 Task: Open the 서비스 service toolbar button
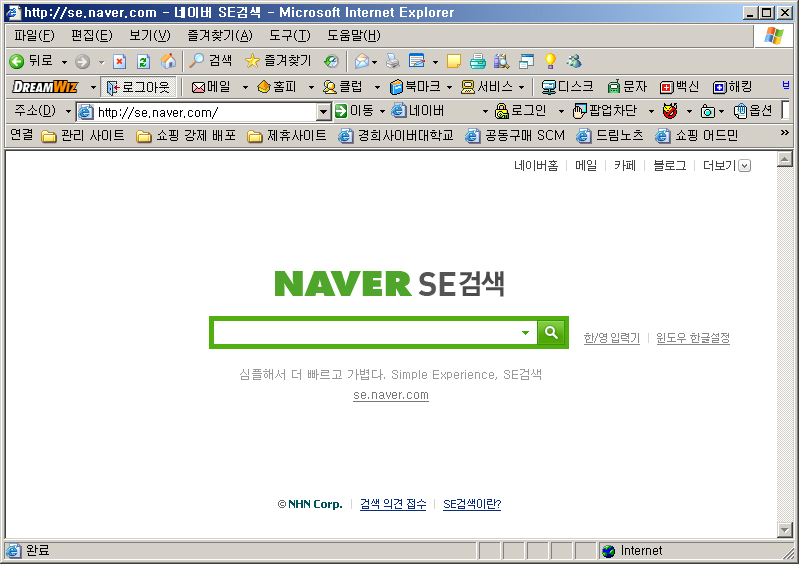click(487, 87)
